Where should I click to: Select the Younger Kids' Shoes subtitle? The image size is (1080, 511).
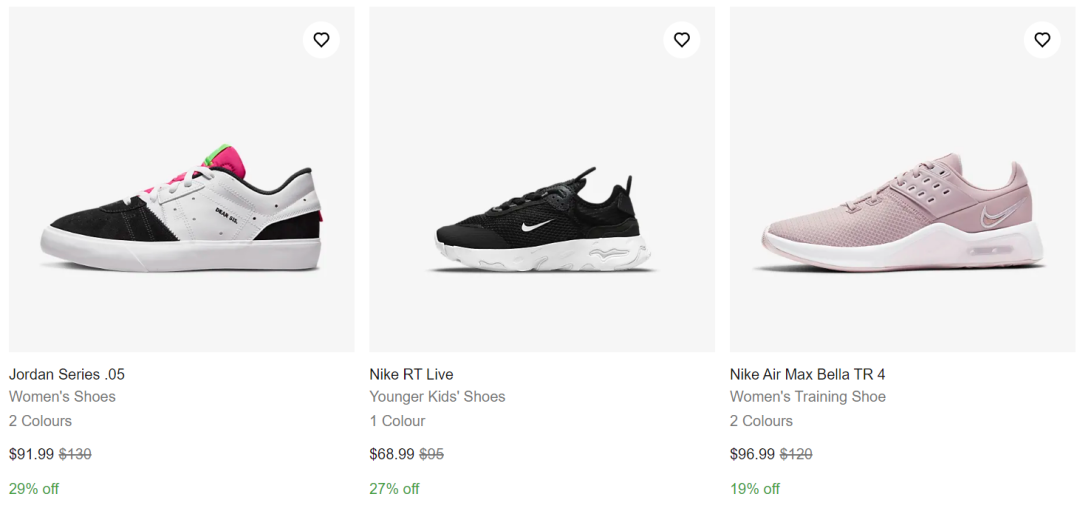437,397
